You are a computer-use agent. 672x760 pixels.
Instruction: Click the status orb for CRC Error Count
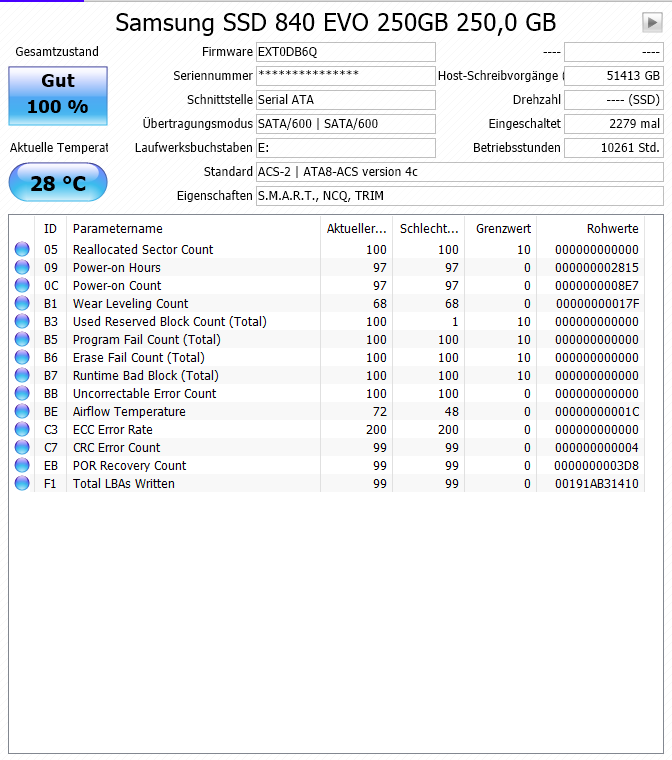click(22, 447)
